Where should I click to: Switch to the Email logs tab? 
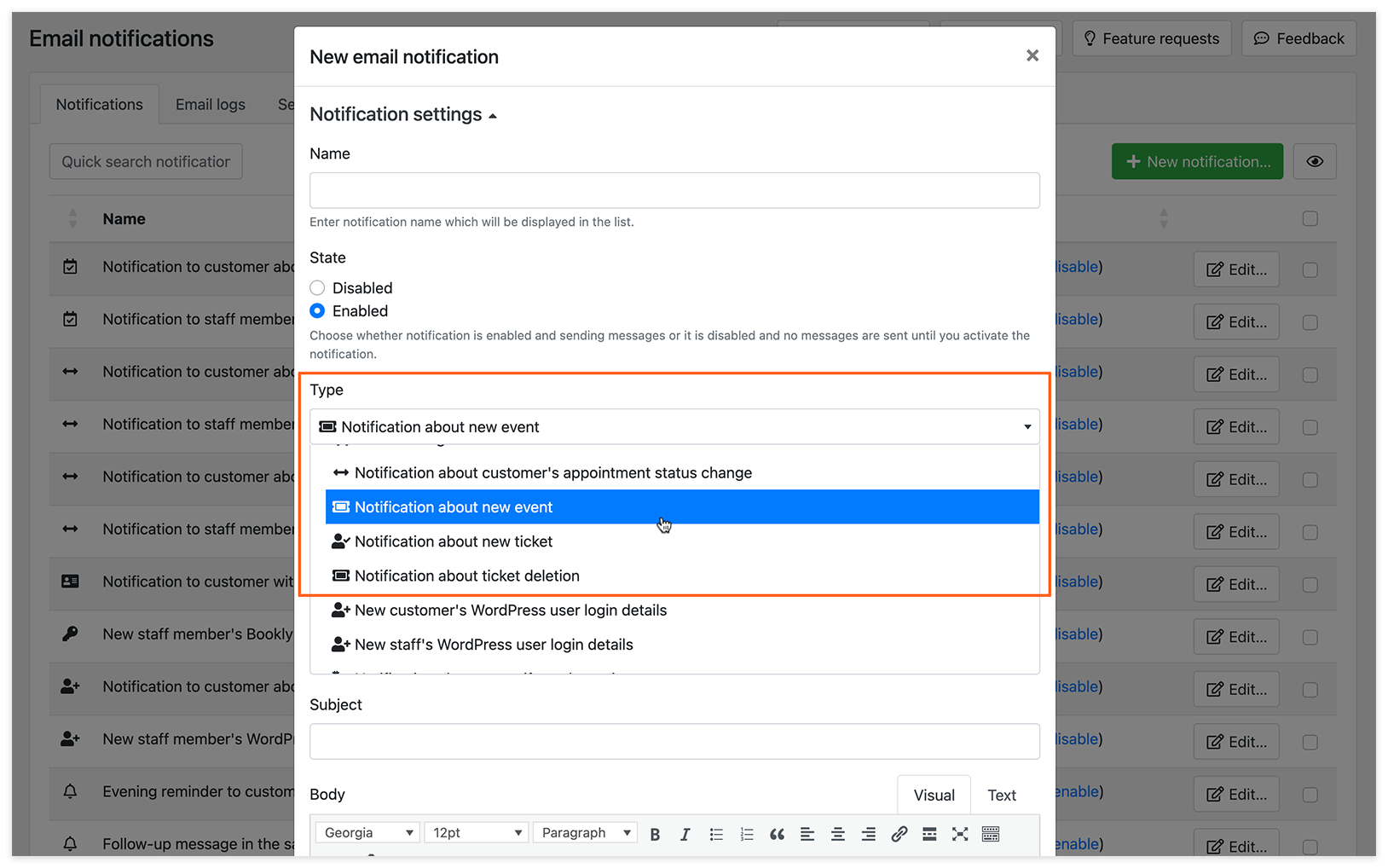tap(211, 104)
